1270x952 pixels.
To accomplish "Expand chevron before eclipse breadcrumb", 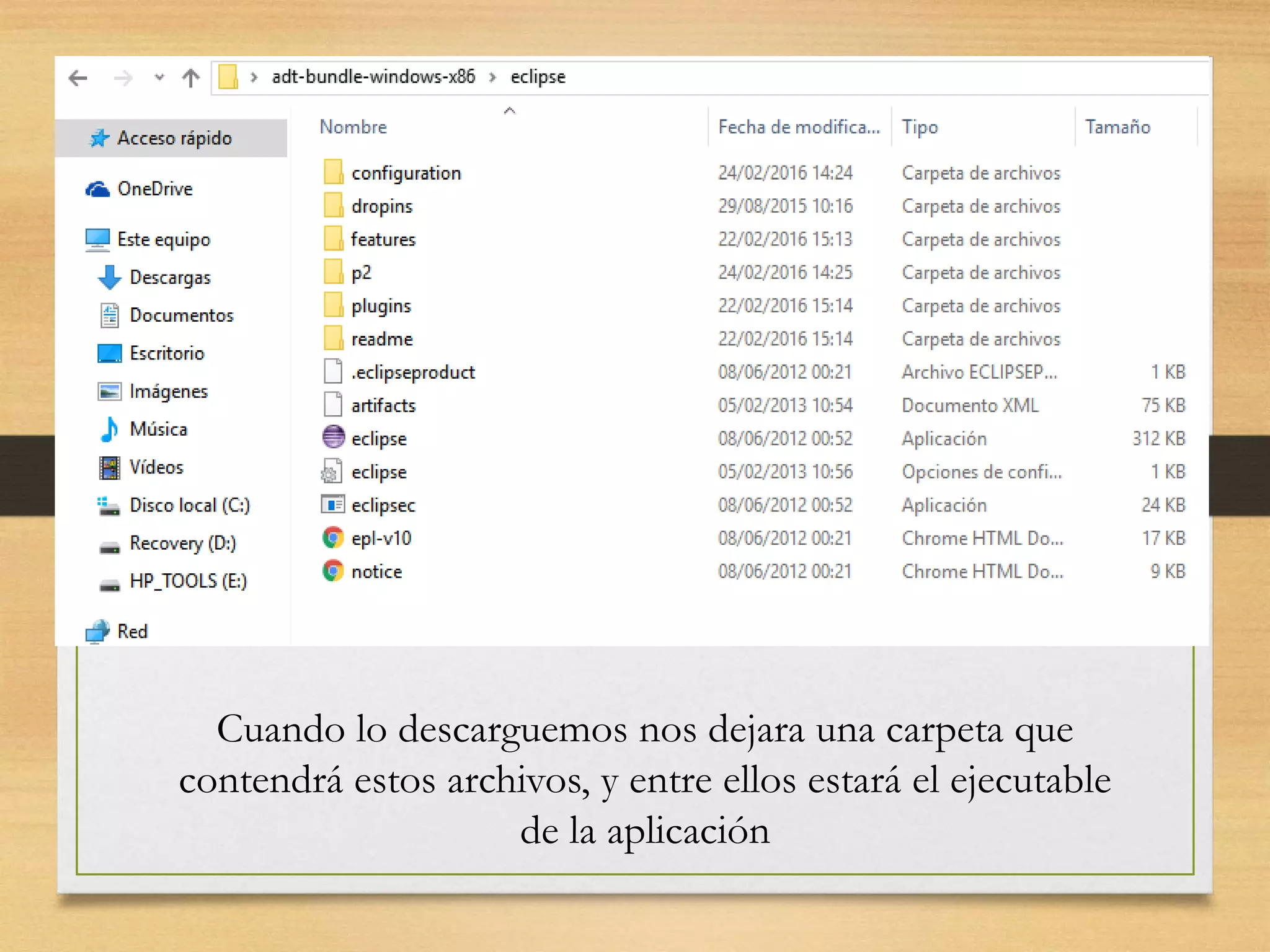I will point(492,77).
